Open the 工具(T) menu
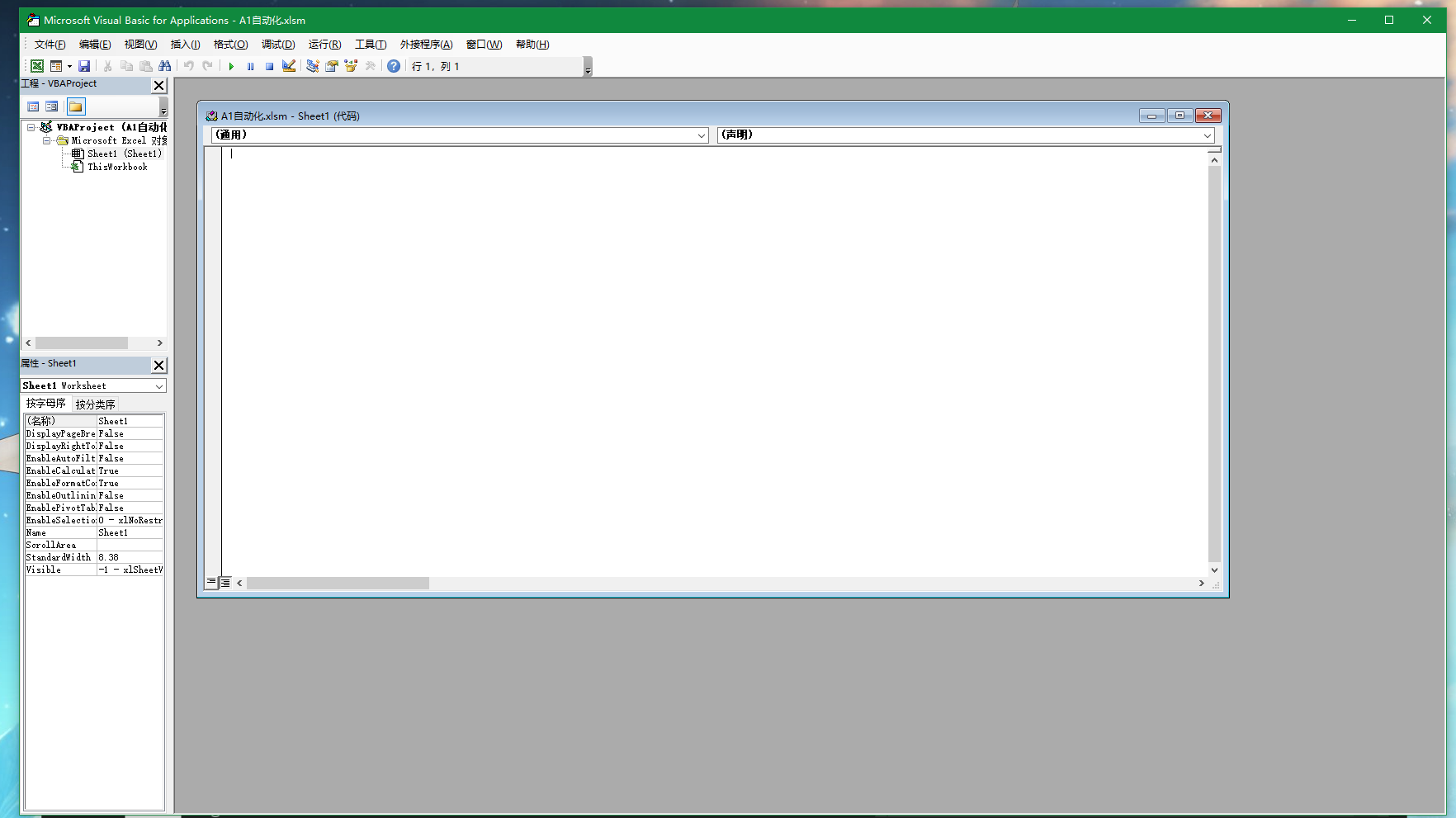Screen dimensions: 1456x818 (371, 45)
